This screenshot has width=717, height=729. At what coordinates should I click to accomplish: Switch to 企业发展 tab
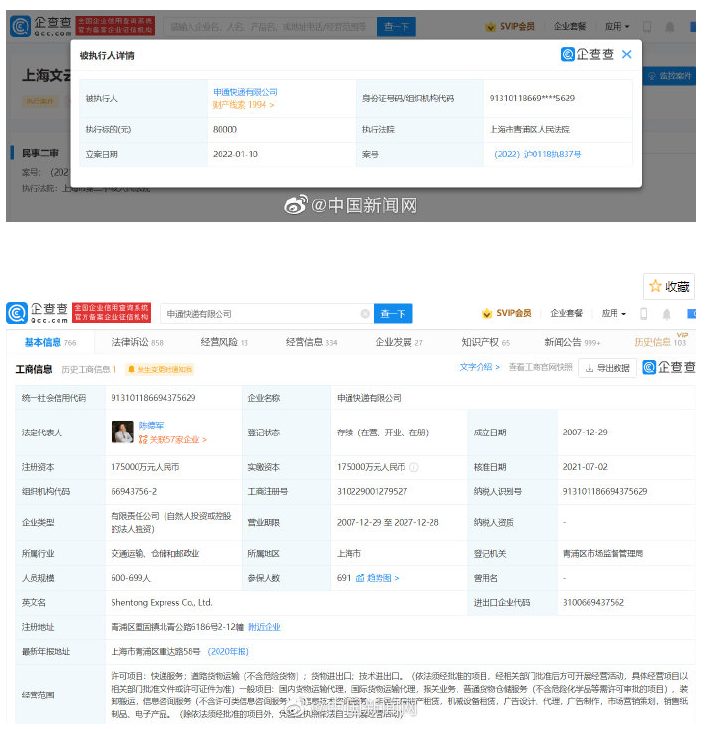399,342
